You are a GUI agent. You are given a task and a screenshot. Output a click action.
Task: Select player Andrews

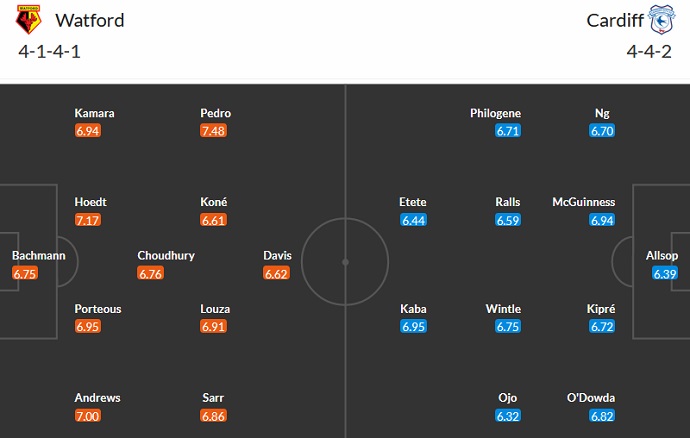coord(98,397)
